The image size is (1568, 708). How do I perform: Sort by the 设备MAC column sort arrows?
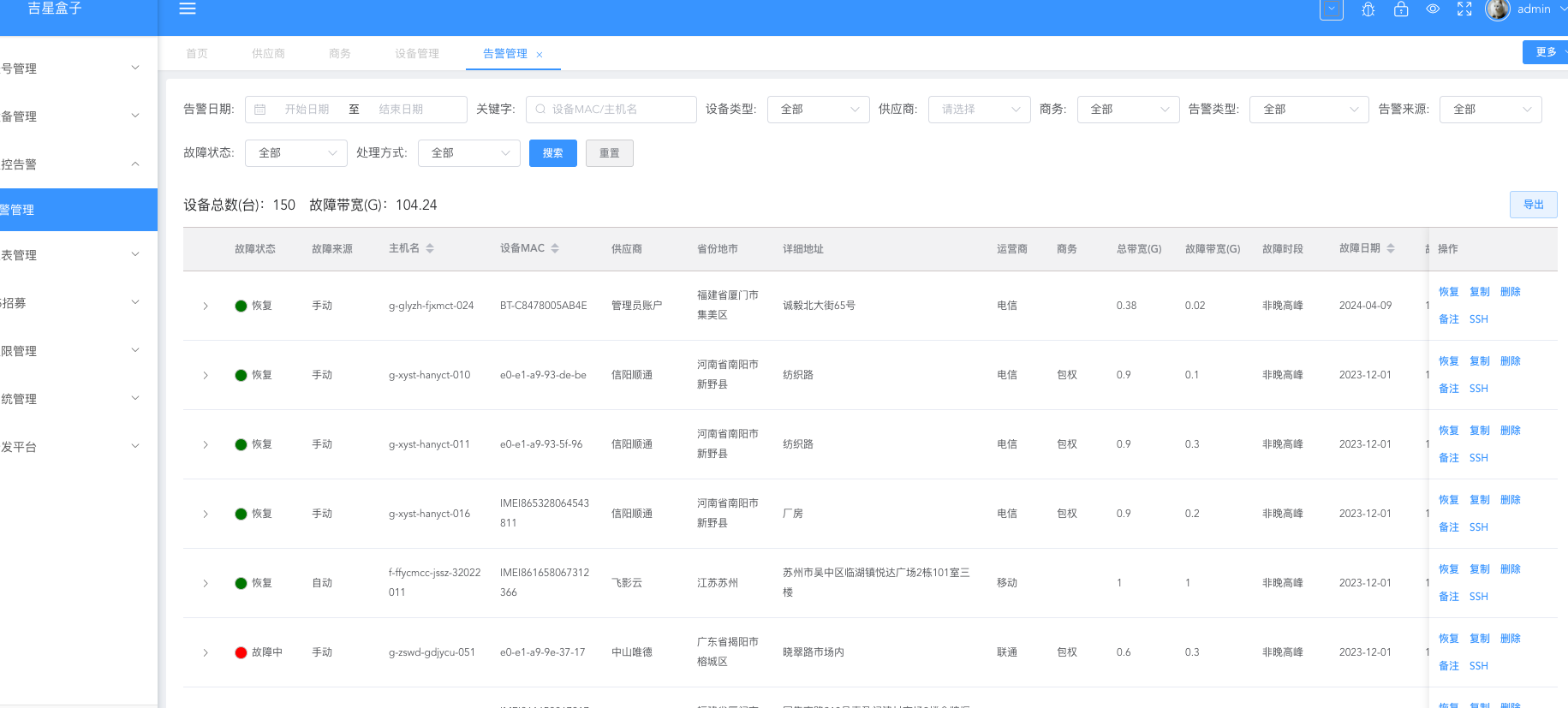coord(555,248)
